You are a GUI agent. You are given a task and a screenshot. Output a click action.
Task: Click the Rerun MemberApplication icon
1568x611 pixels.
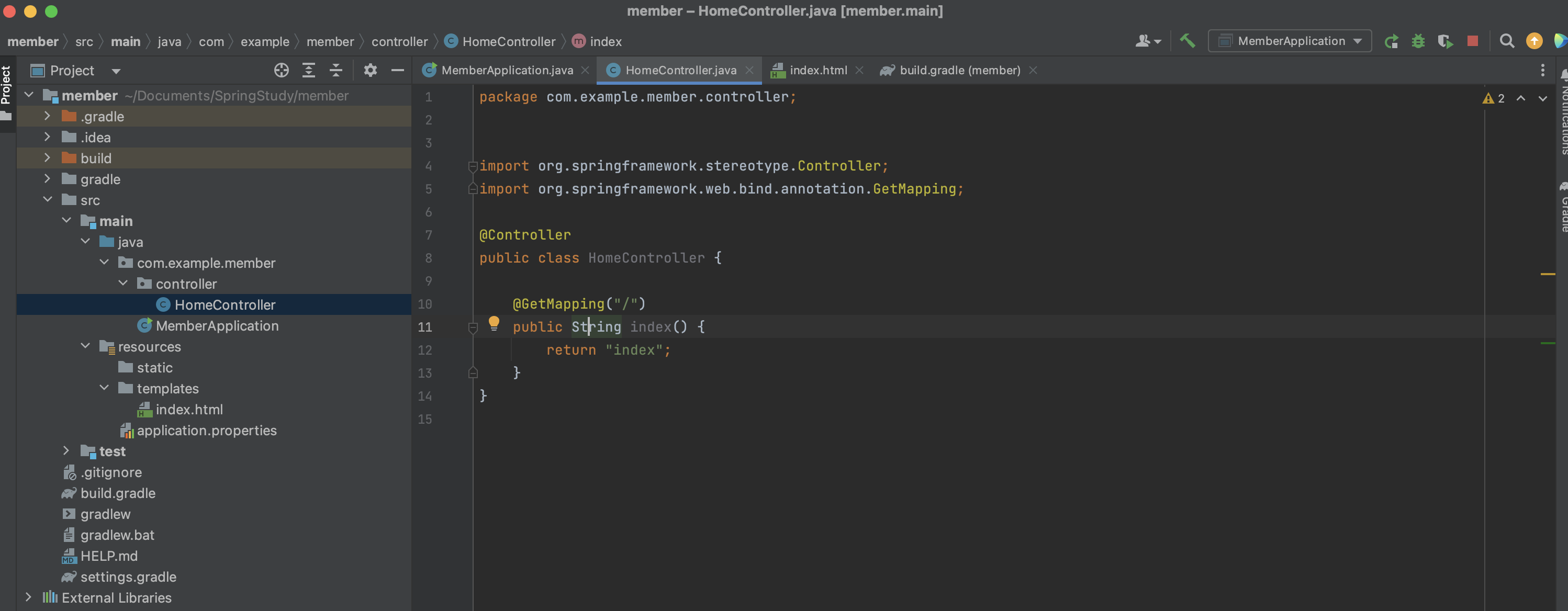tap(1391, 41)
